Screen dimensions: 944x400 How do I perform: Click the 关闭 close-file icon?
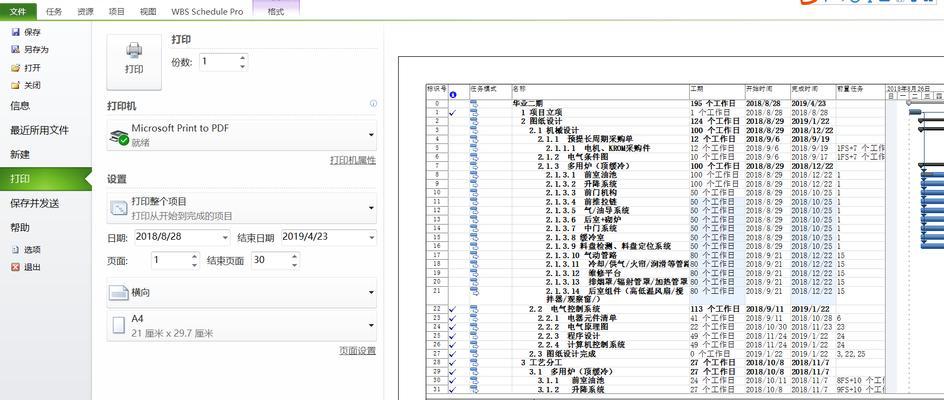tap(16, 85)
